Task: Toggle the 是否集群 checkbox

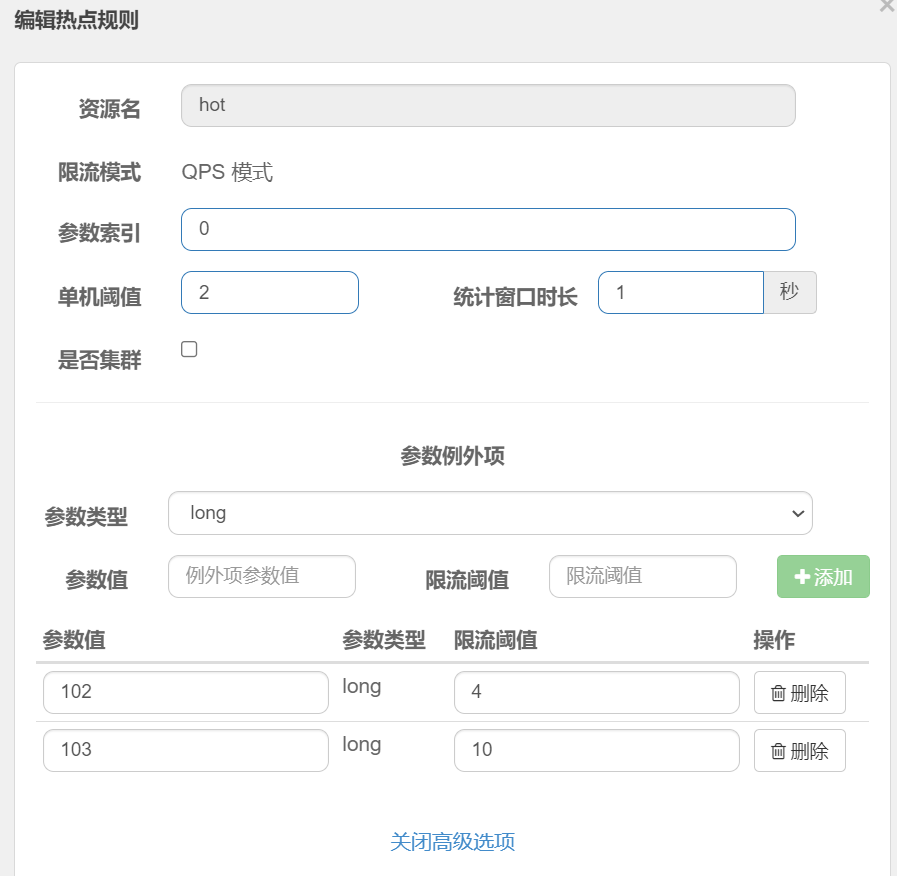Action: 189,349
